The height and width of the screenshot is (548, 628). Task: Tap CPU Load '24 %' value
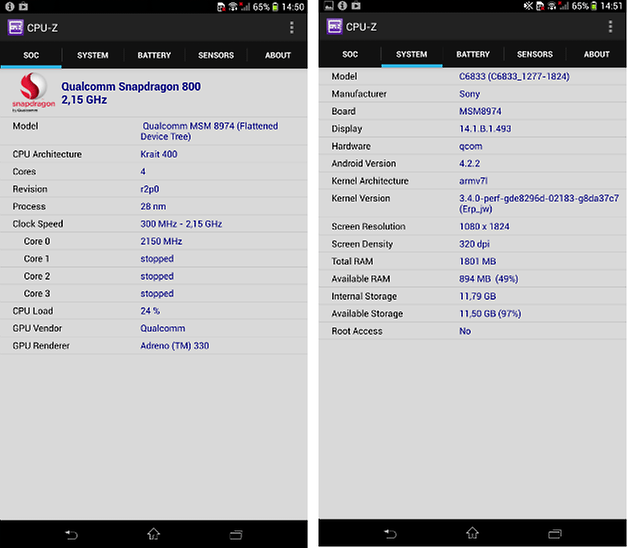(150, 311)
